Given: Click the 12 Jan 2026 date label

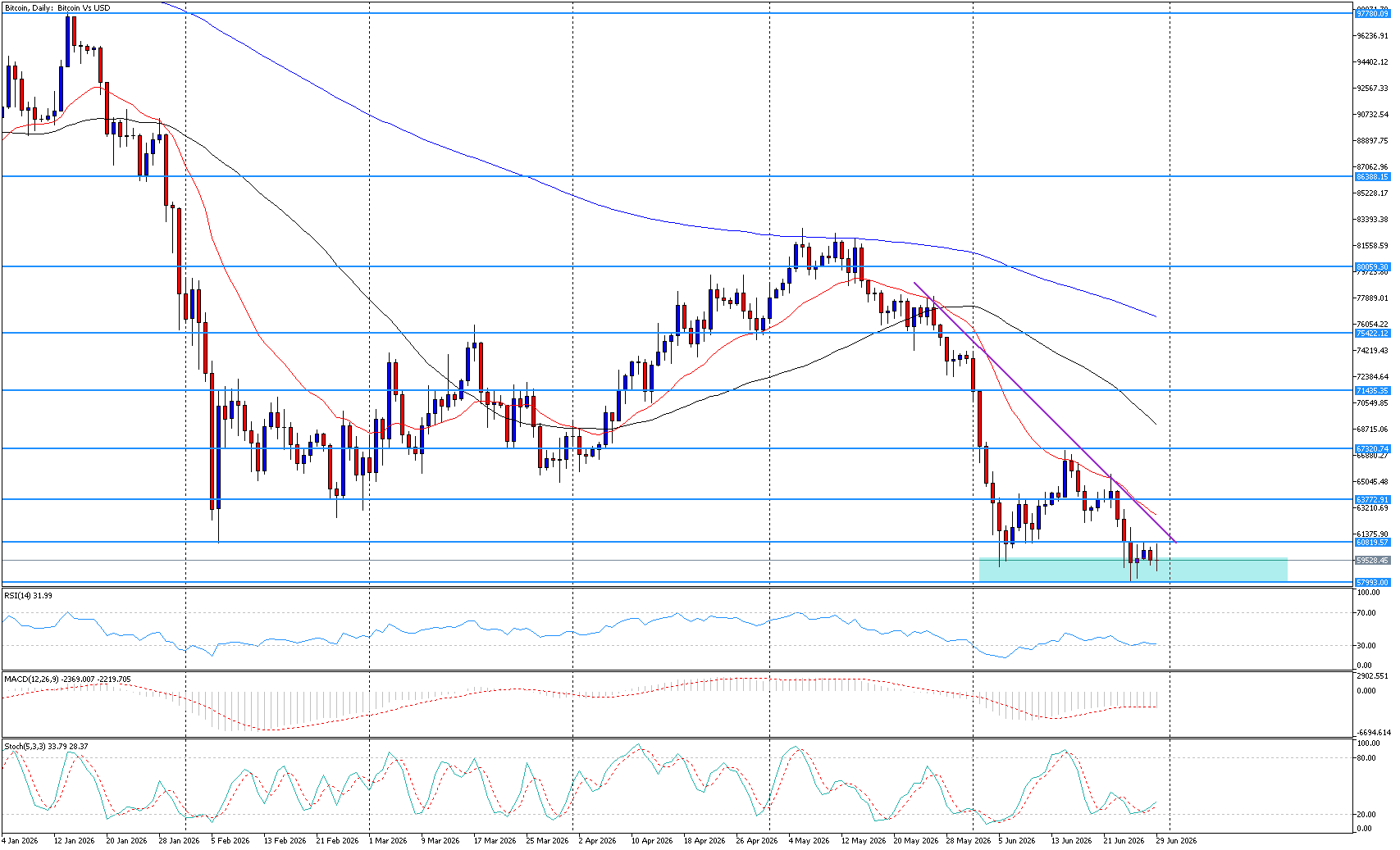Looking at the screenshot, I should click(74, 841).
